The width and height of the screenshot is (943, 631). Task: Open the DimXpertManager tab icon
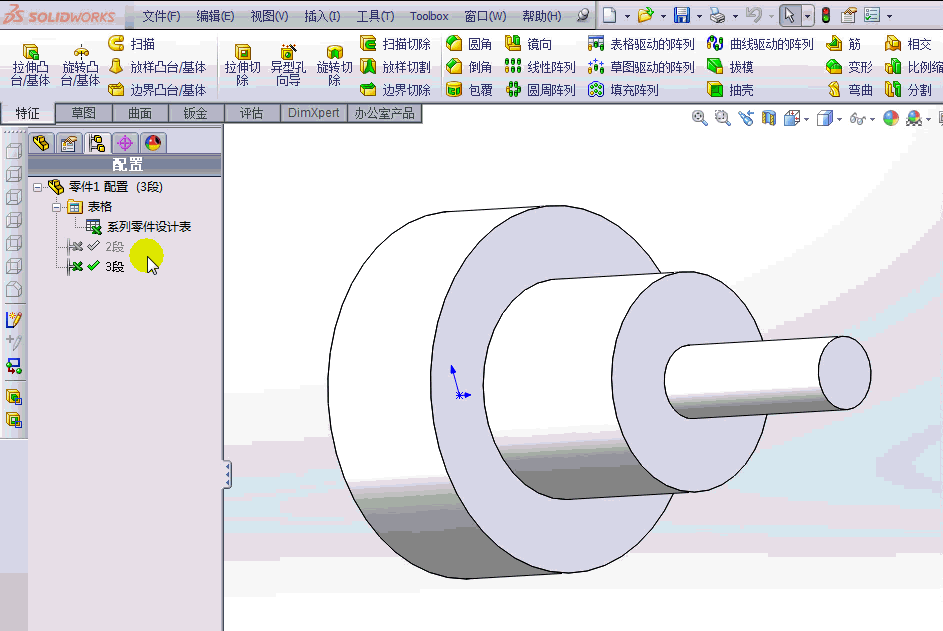(x=125, y=143)
